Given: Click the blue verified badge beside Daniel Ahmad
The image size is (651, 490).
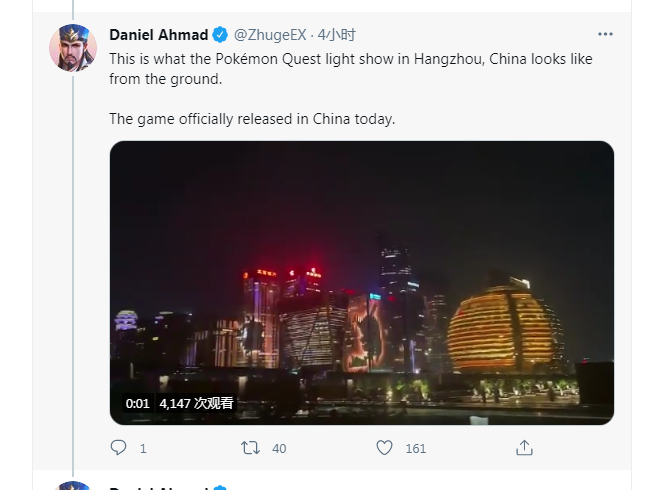Looking at the screenshot, I should pyautogui.click(x=220, y=35).
